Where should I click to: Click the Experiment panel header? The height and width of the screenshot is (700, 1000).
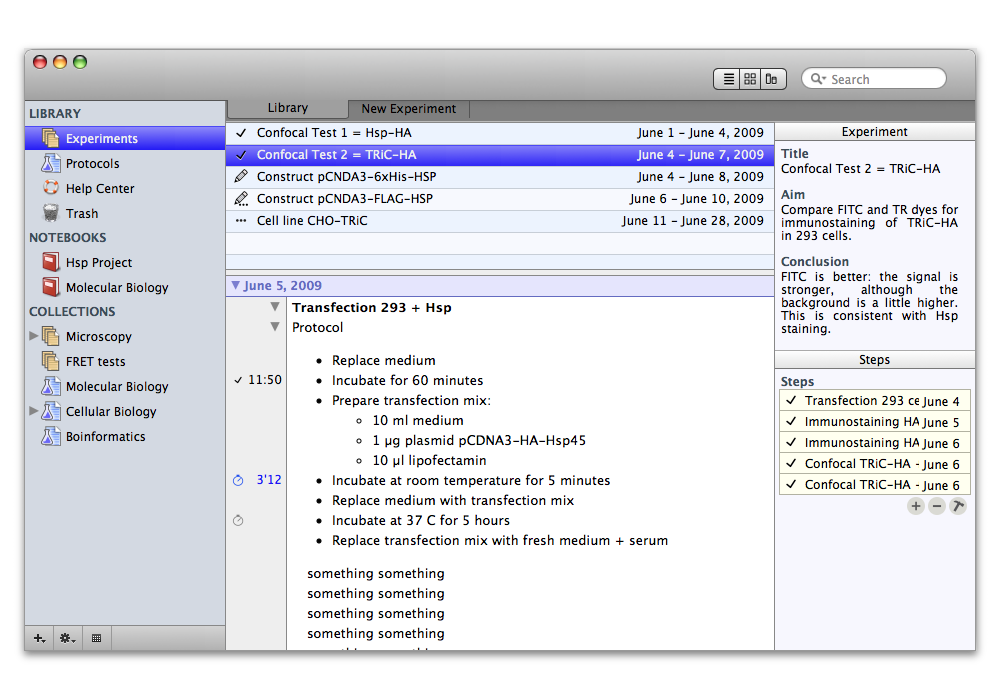pos(874,132)
